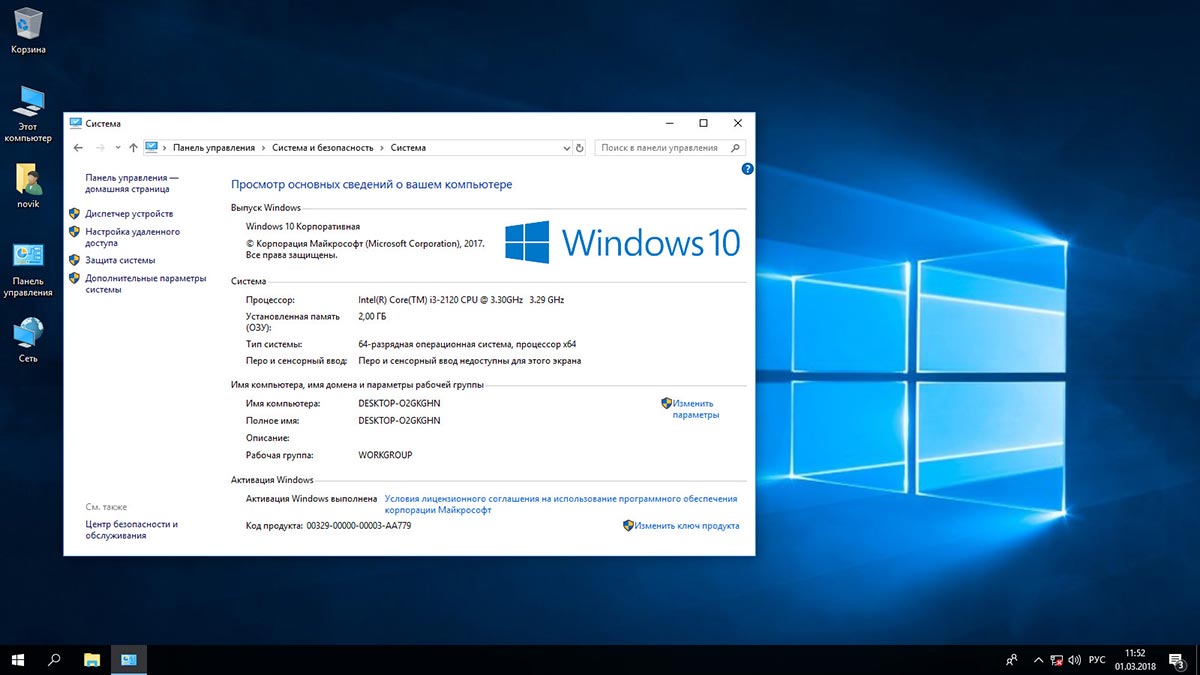The width and height of the screenshot is (1200, 675).
Task: Refresh the Система window
Action: click(x=579, y=148)
